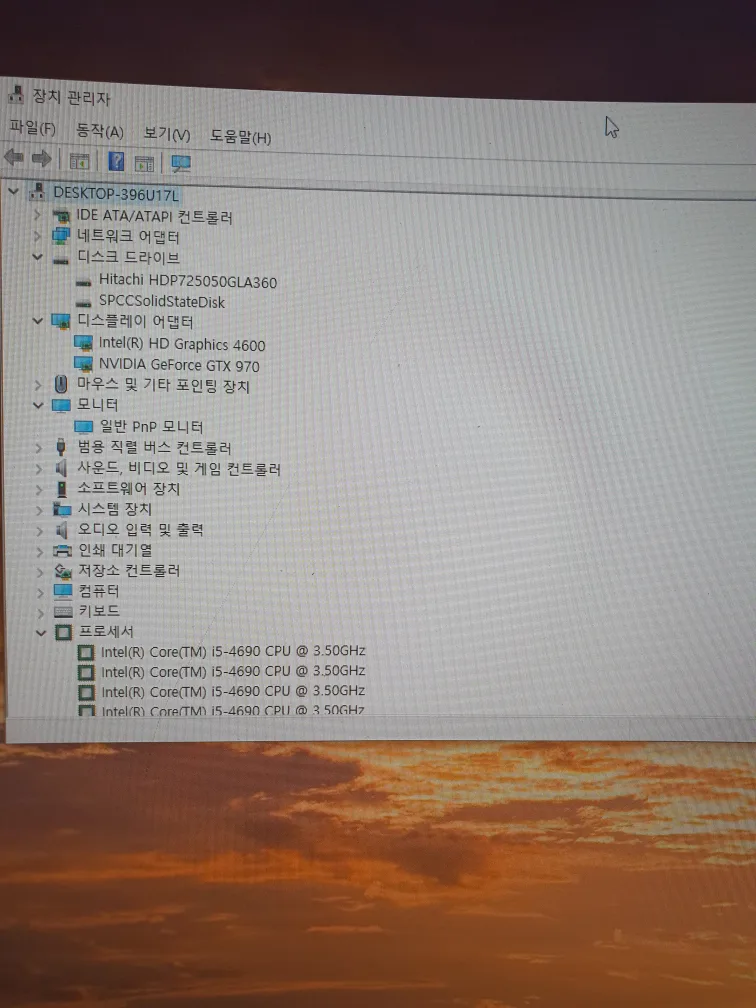Image resolution: width=756 pixels, height=1008 pixels.
Task: Click the Scan for hardware changes monitor icon
Action: pyautogui.click(x=181, y=164)
